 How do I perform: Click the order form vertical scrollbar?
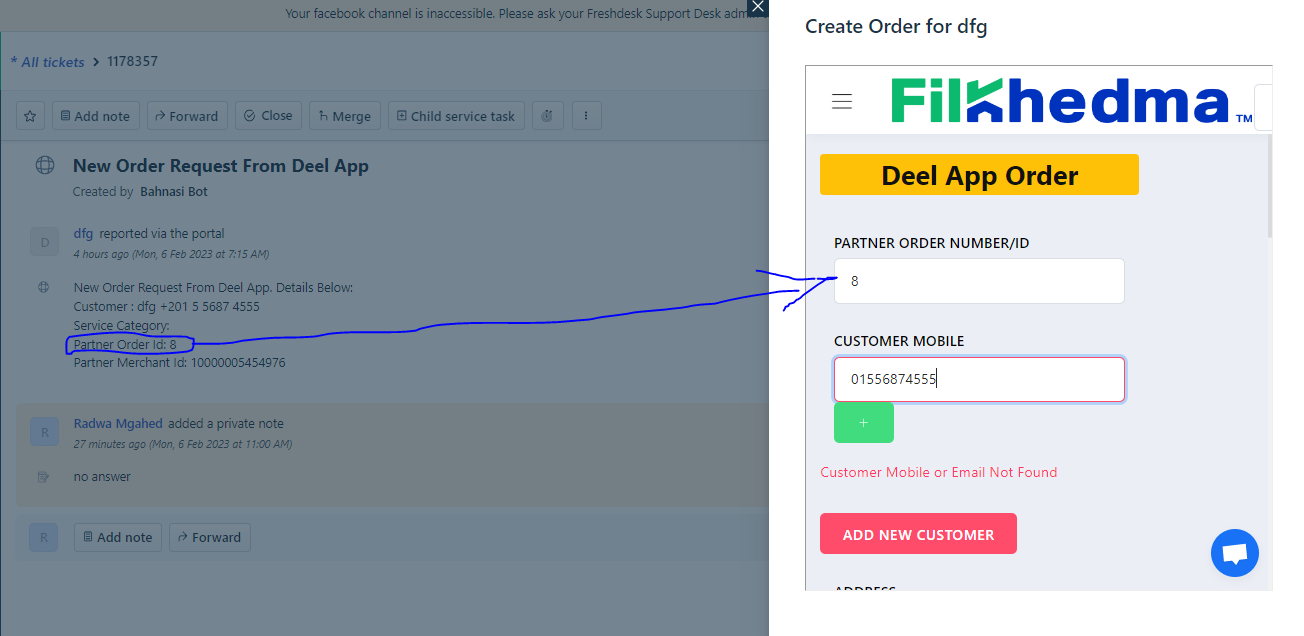click(1270, 188)
